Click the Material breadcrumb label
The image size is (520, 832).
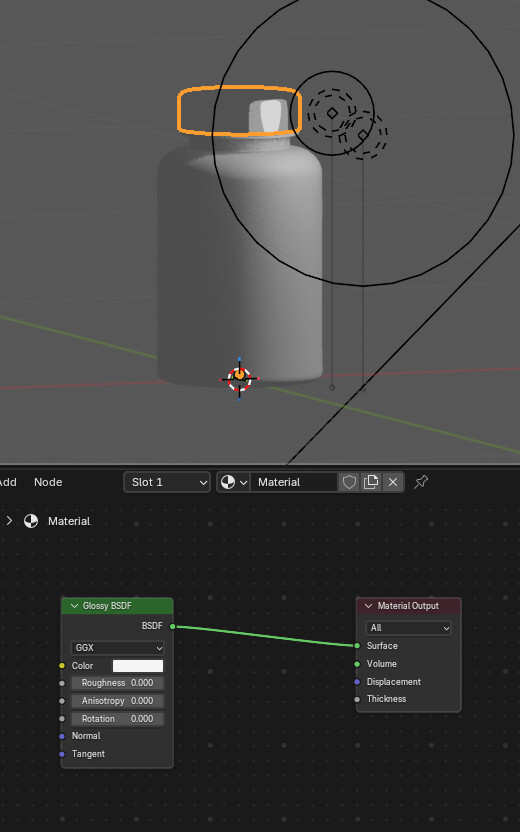[x=69, y=521]
